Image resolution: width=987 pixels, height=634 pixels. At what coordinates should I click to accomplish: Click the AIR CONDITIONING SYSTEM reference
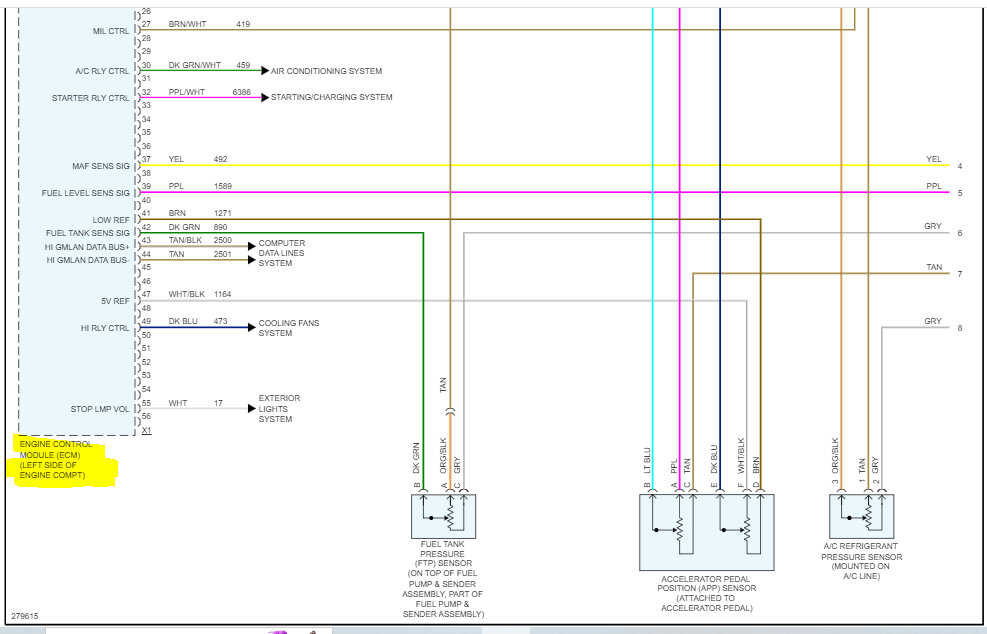tap(326, 71)
